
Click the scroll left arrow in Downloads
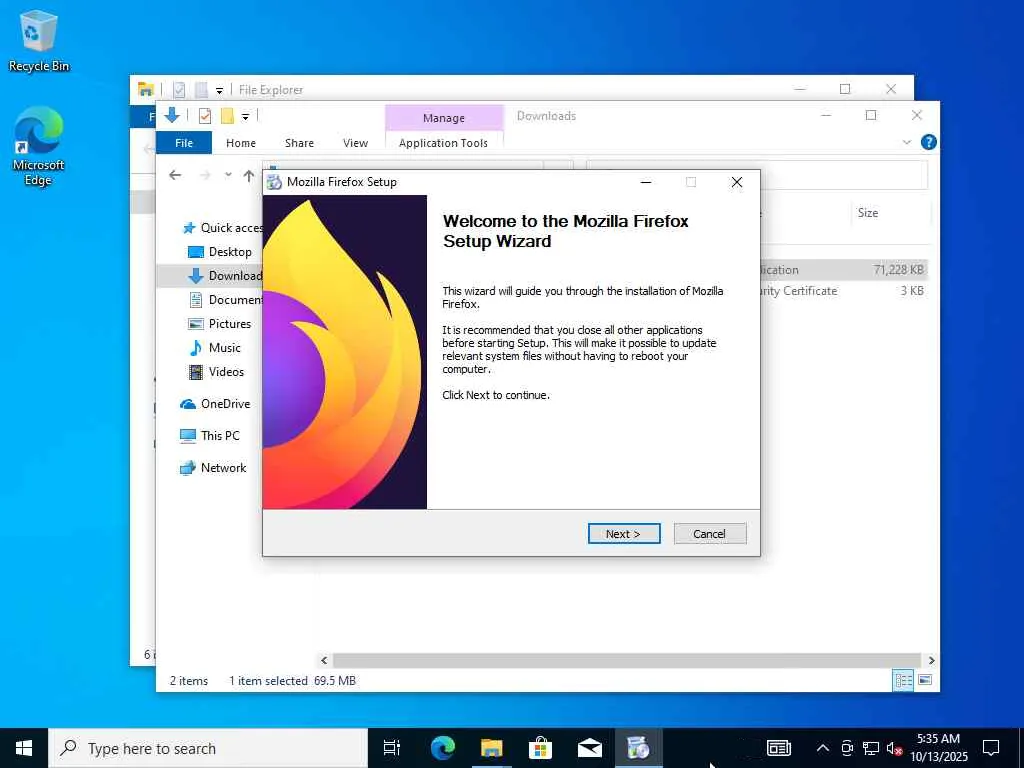(324, 660)
